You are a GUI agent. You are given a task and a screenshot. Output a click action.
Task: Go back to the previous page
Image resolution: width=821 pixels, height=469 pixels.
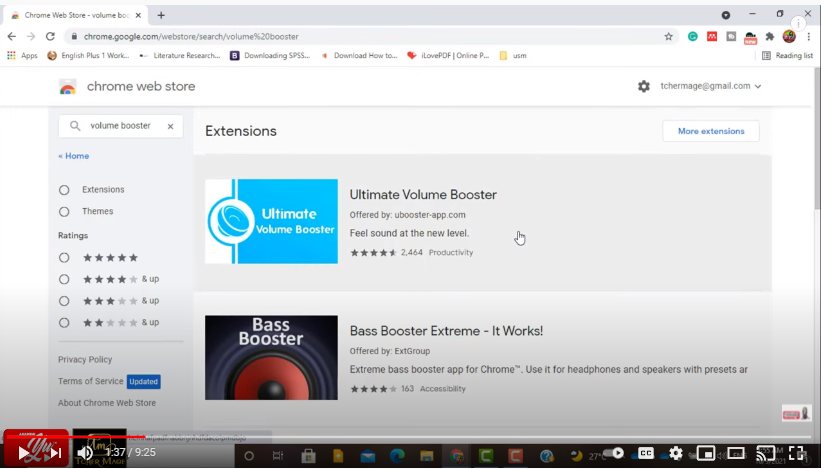tap(12, 36)
